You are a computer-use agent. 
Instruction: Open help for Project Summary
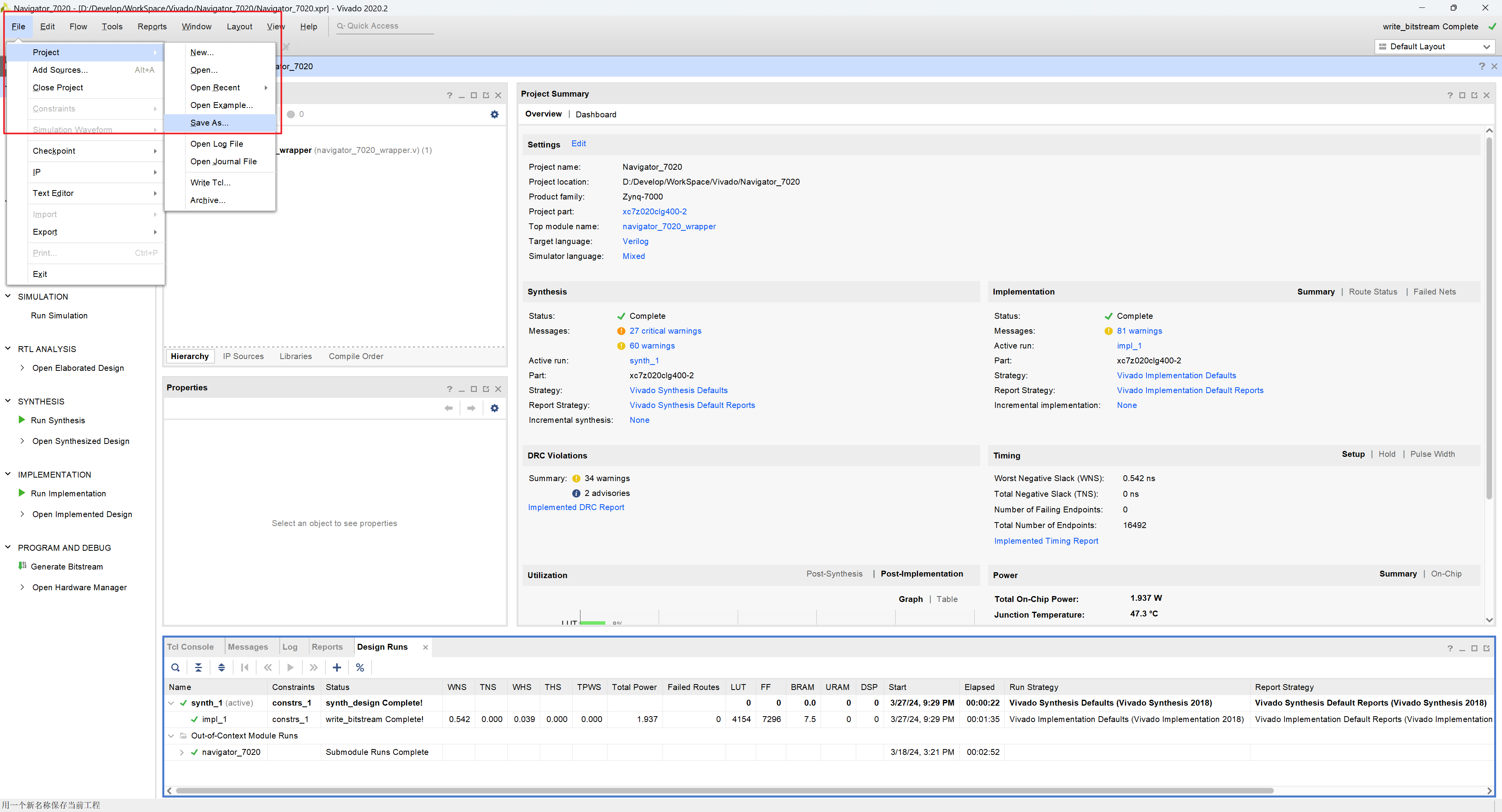(x=1450, y=95)
